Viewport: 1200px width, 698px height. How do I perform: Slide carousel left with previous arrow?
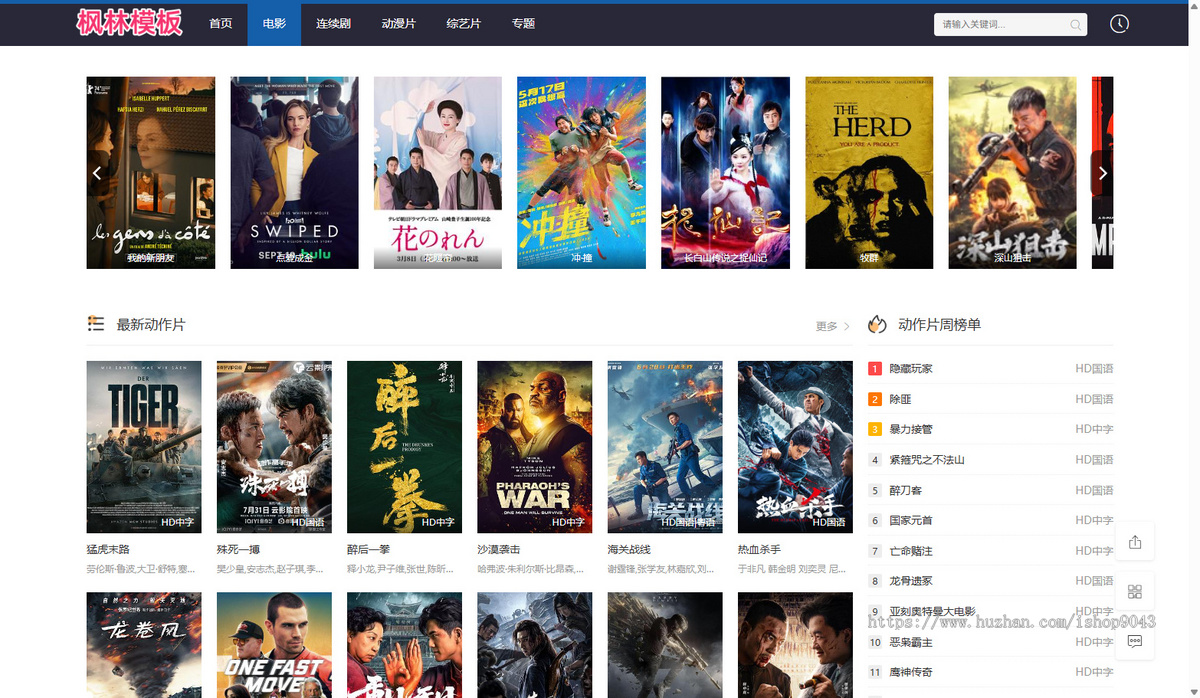click(97, 173)
